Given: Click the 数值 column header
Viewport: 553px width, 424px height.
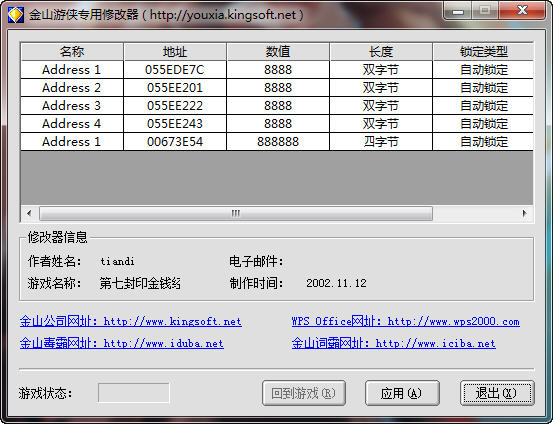Looking at the screenshot, I should pyautogui.click(x=278, y=52).
